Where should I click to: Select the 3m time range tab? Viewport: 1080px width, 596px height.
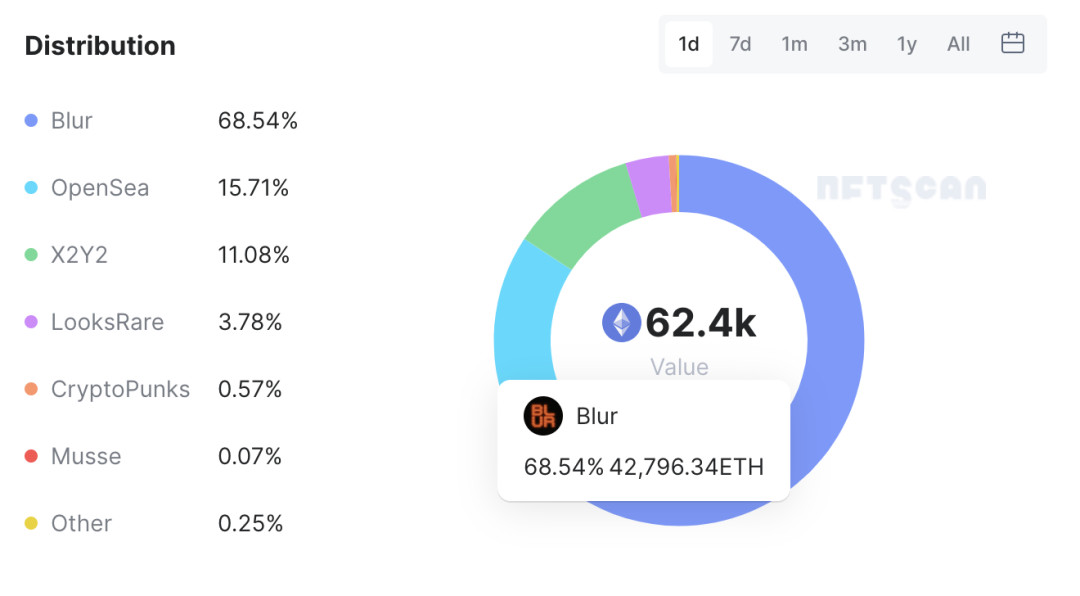pos(852,44)
